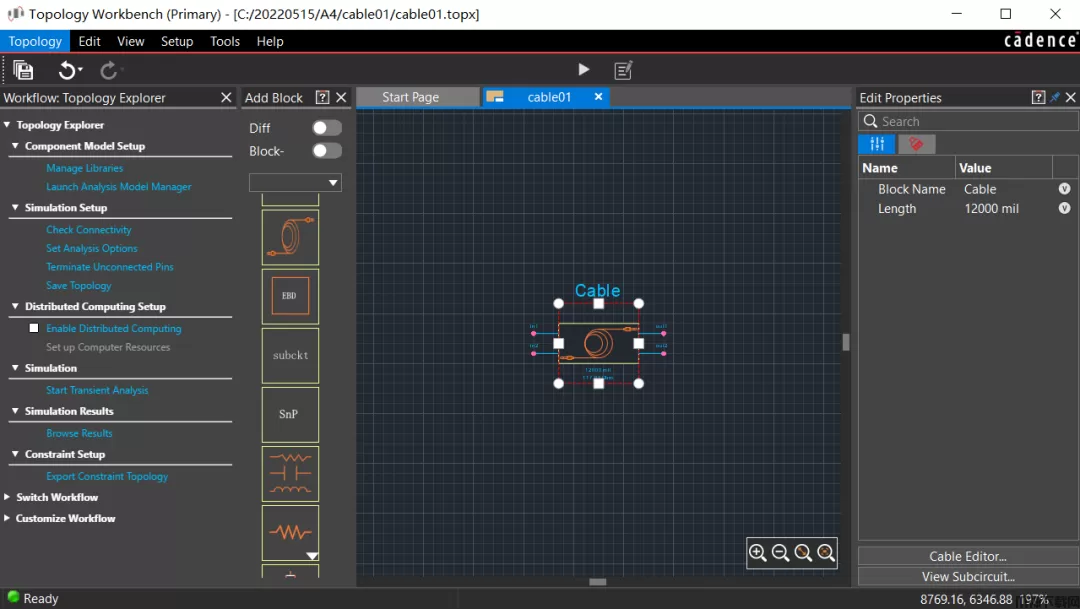1080x609 pixels.
Task: Collapse the Simulation Setup section
Action: [15, 208]
